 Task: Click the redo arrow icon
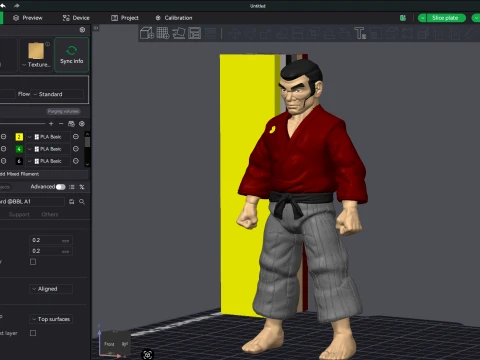16,6
